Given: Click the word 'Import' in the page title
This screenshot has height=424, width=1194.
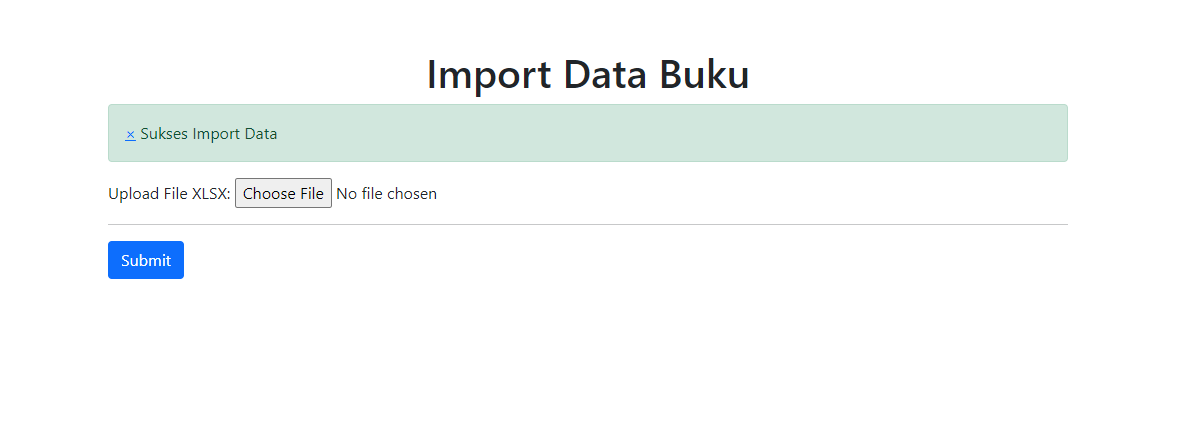Looking at the screenshot, I should tap(489, 75).
